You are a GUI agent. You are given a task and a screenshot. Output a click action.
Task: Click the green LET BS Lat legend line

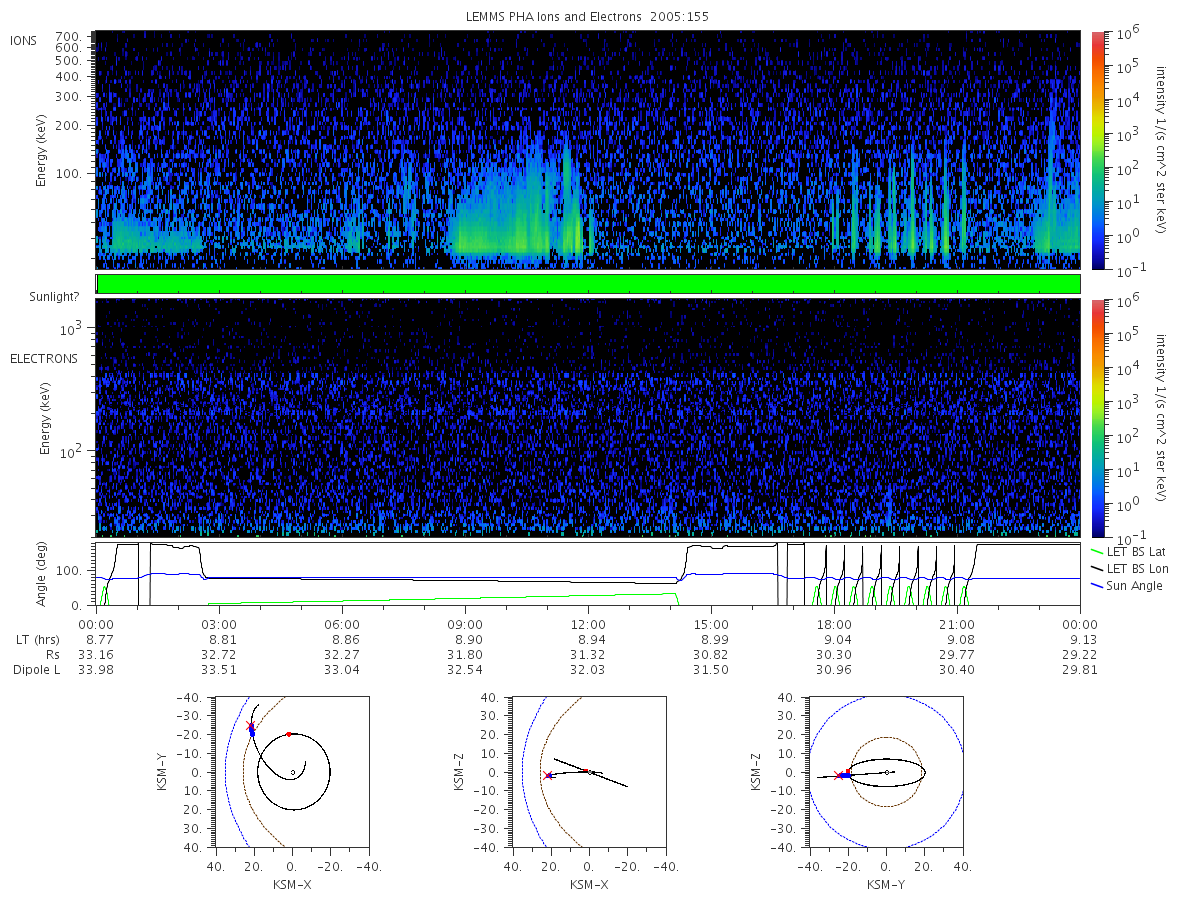[1095, 551]
